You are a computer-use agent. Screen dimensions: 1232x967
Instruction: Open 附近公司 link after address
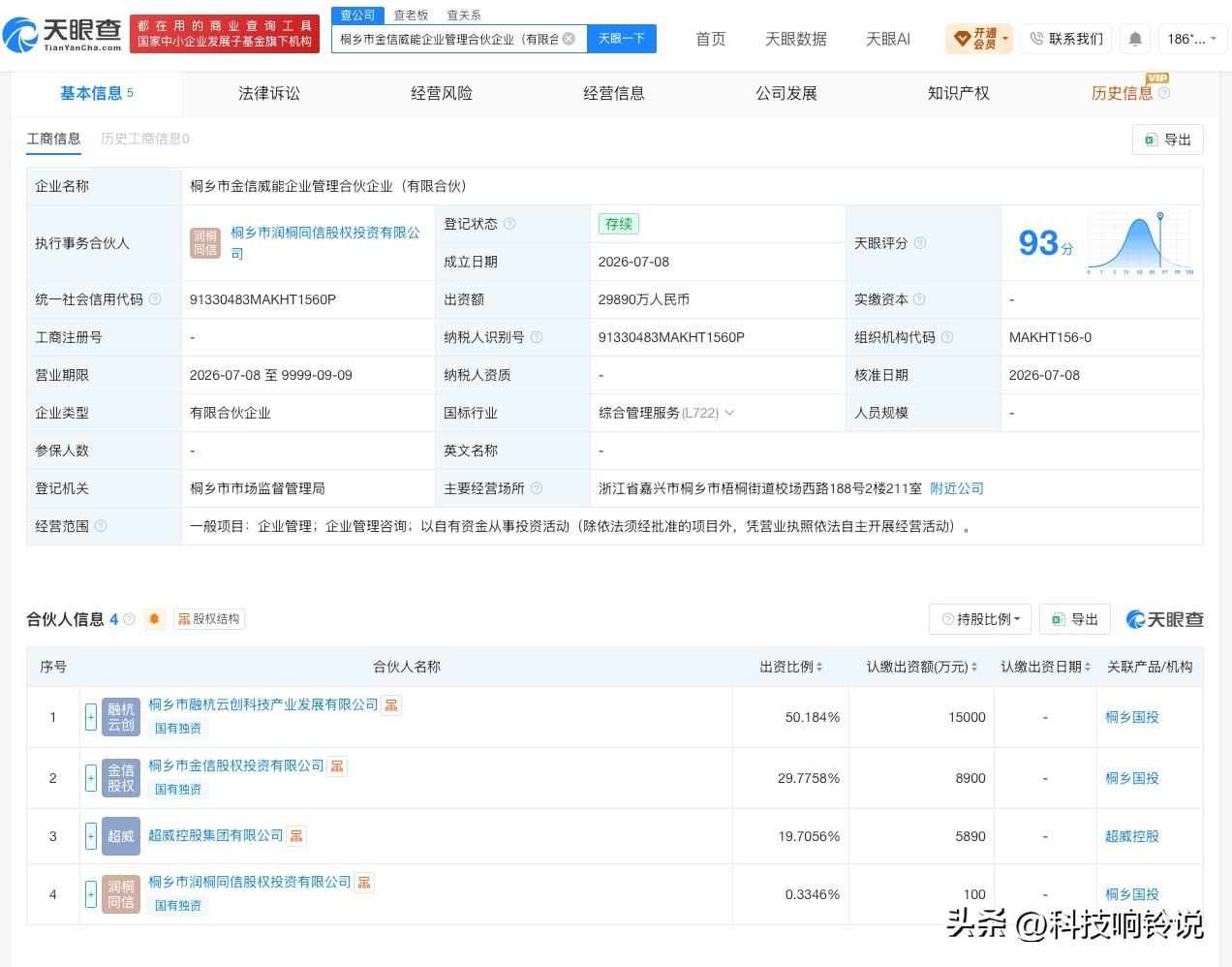[x=957, y=488]
